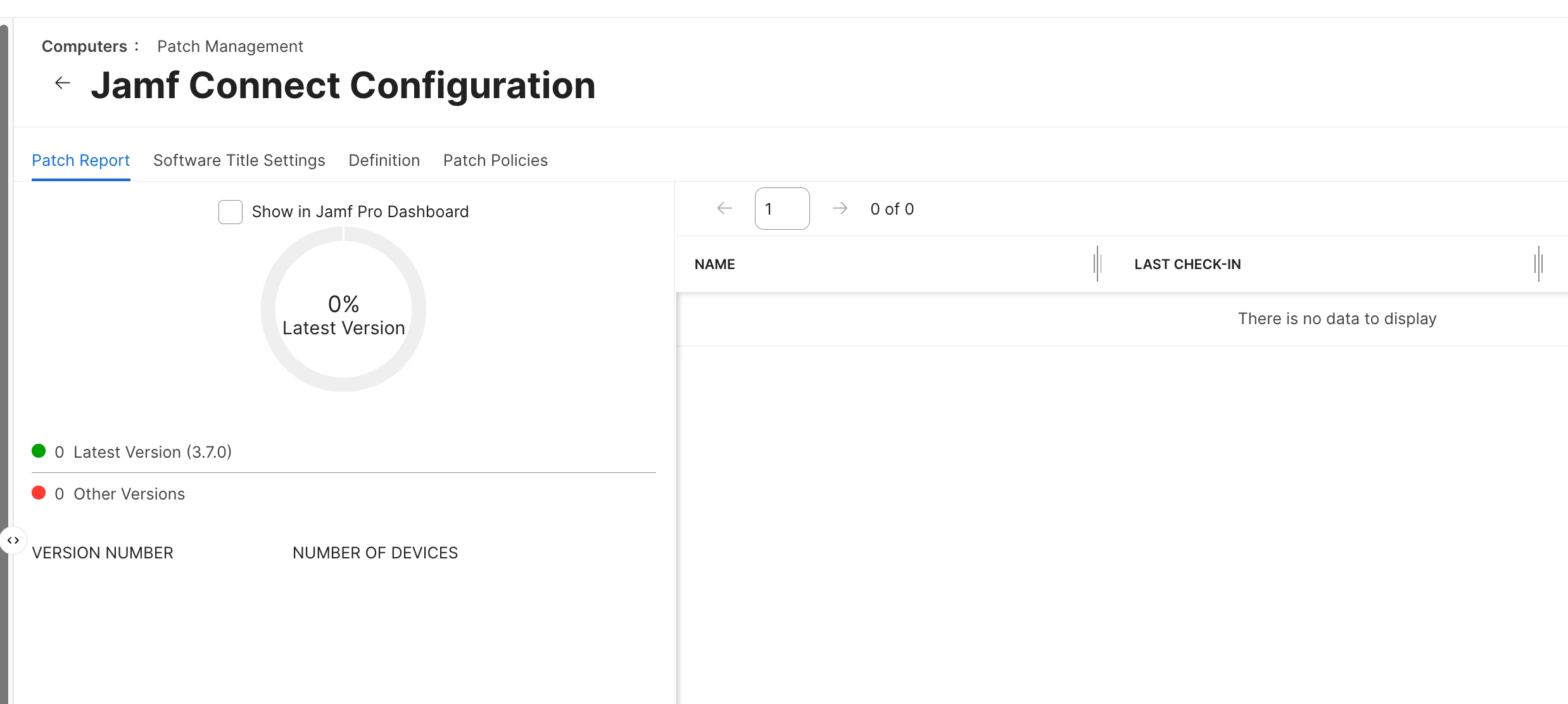Click the previous page arrow in pagination

pyautogui.click(x=724, y=208)
